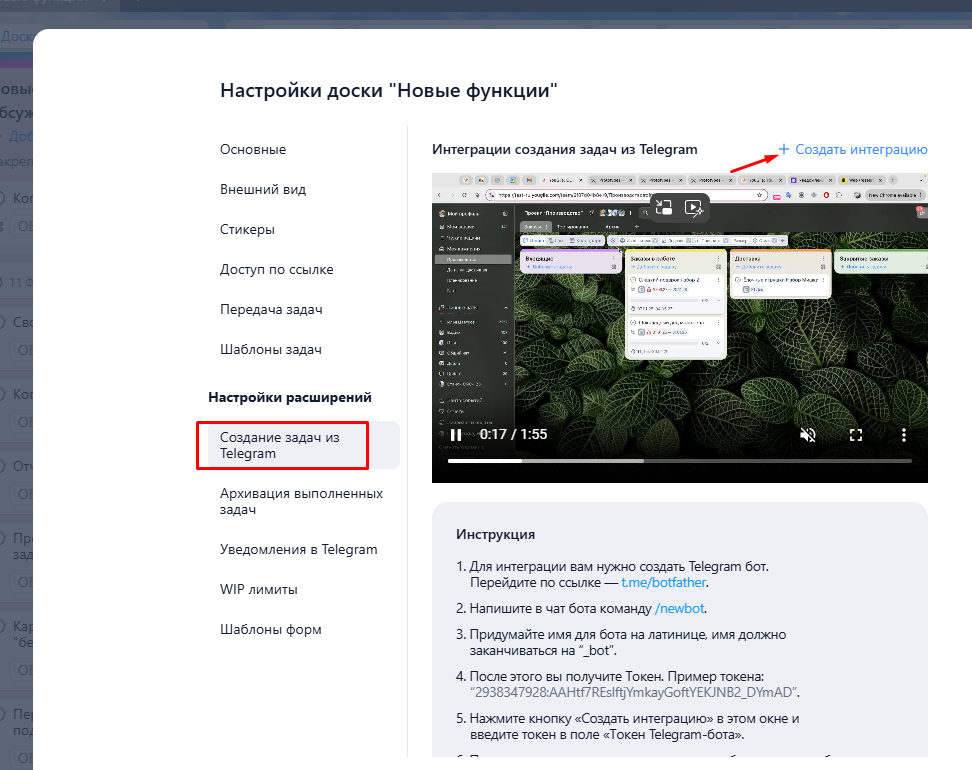Screen dimensions: 972x770
Task: Open the Основные settings section
Action: (253, 149)
